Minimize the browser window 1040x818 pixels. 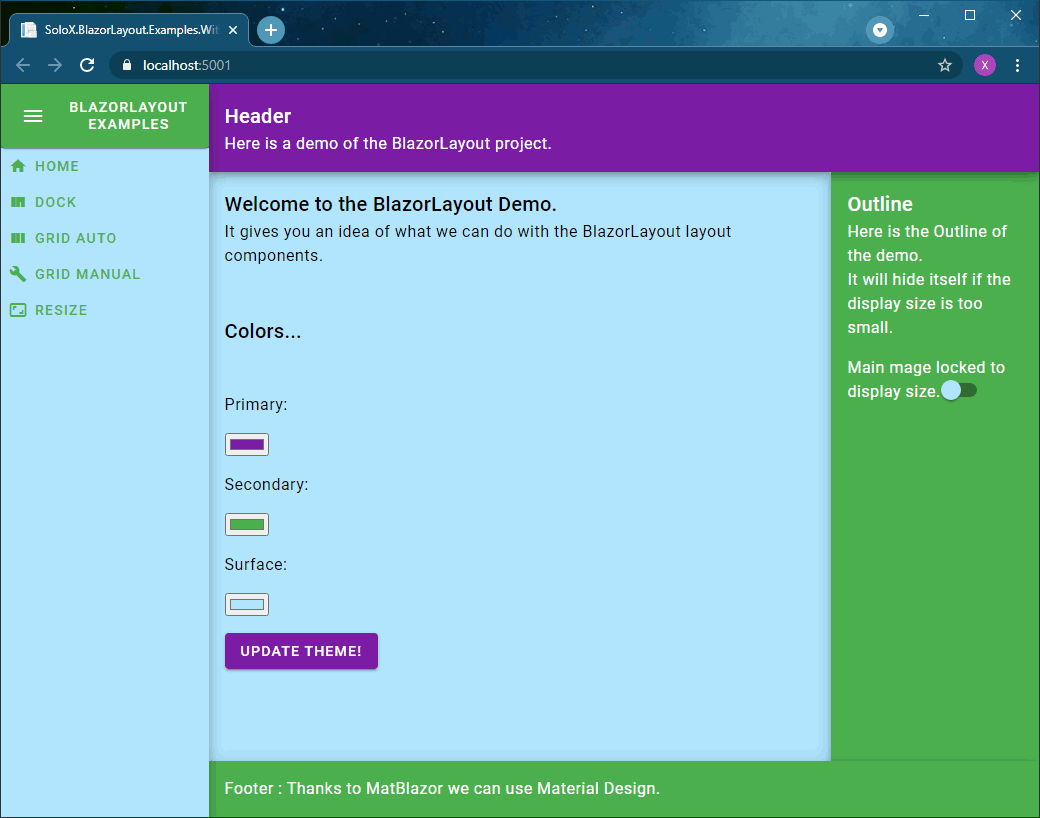(923, 15)
